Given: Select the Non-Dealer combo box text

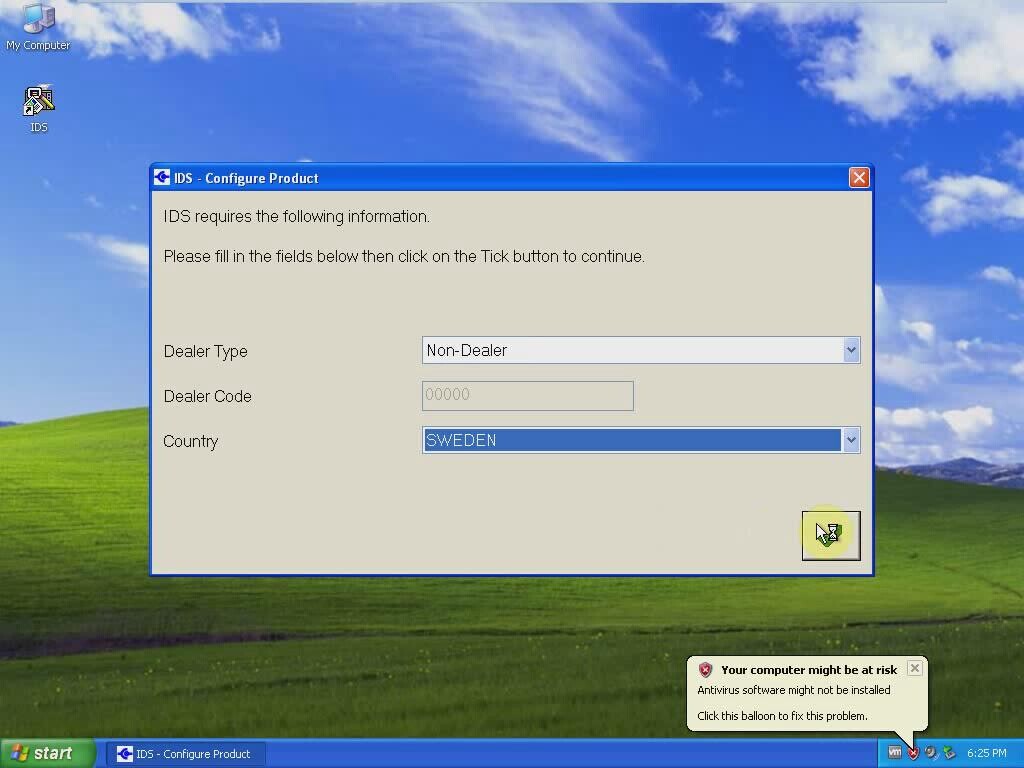Looking at the screenshot, I should pyautogui.click(x=466, y=351).
